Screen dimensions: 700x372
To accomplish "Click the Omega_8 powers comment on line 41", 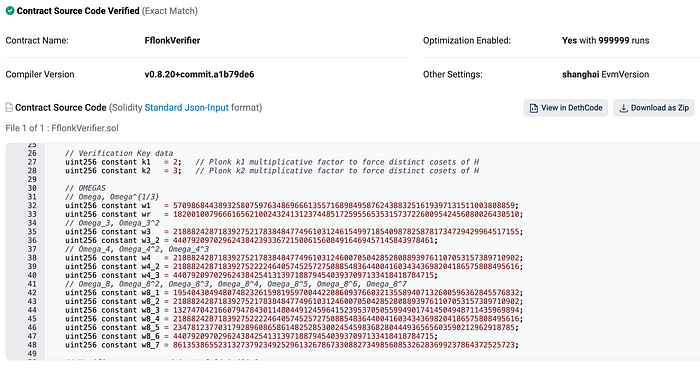I will tap(236, 284).
